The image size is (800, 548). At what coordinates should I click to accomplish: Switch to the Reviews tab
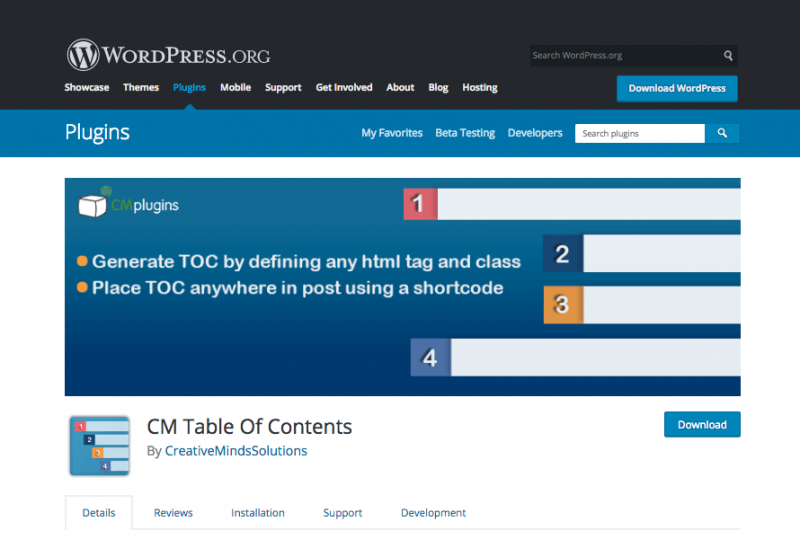[x=173, y=513]
